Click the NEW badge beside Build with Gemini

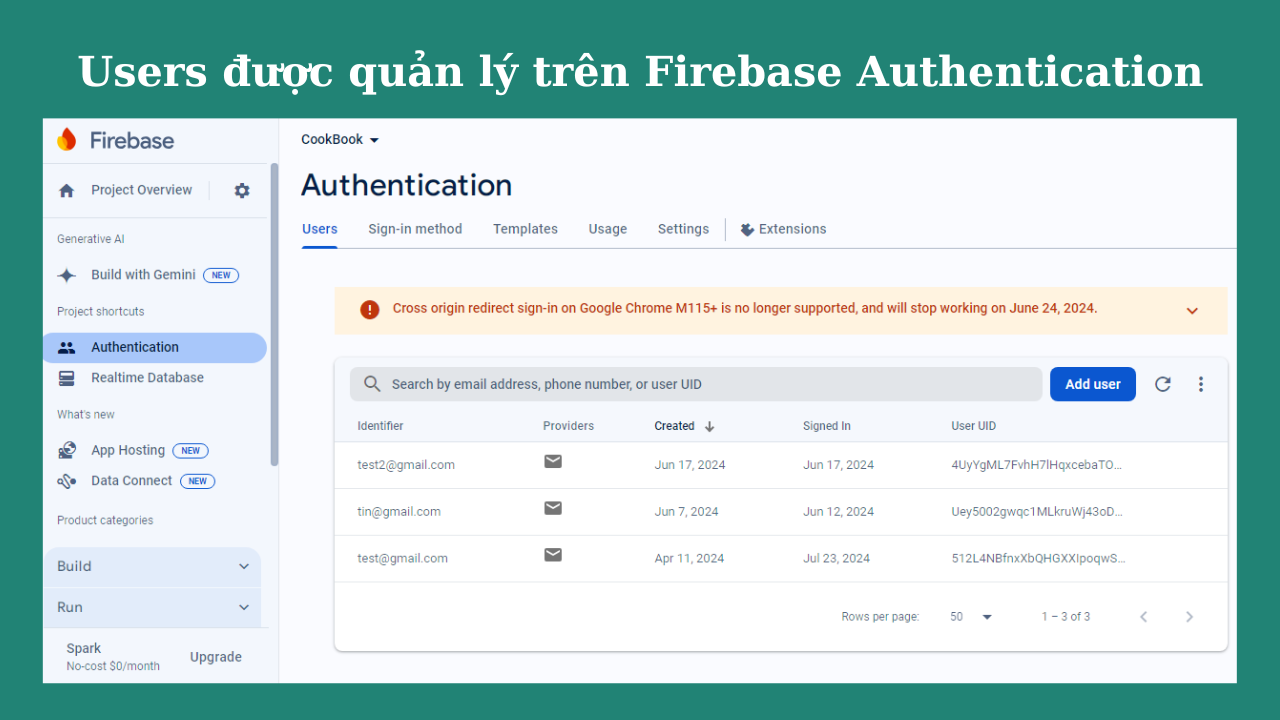tap(221, 275)
